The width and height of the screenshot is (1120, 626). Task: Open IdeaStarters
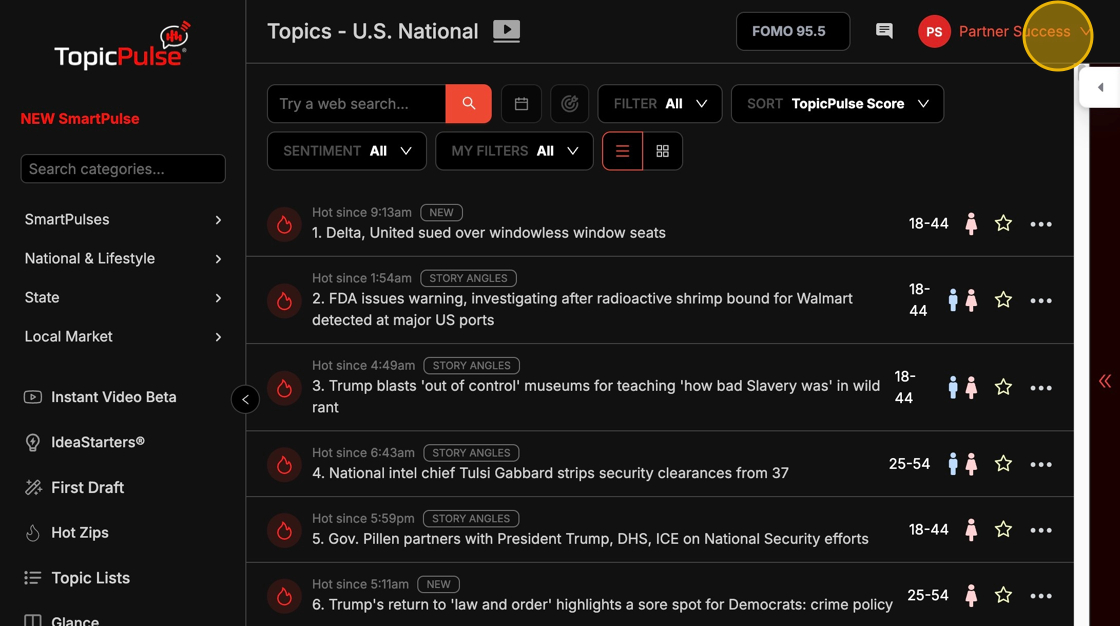coord(84,442)
